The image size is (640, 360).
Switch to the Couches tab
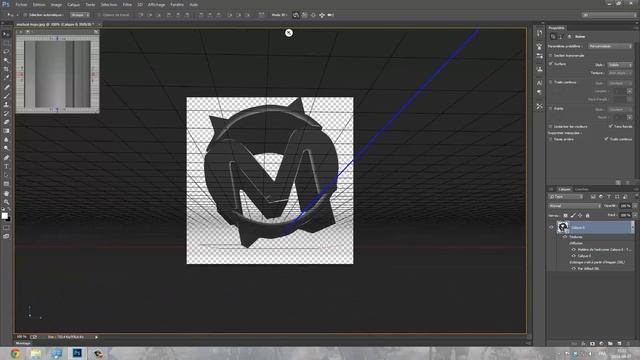point(582,189)
